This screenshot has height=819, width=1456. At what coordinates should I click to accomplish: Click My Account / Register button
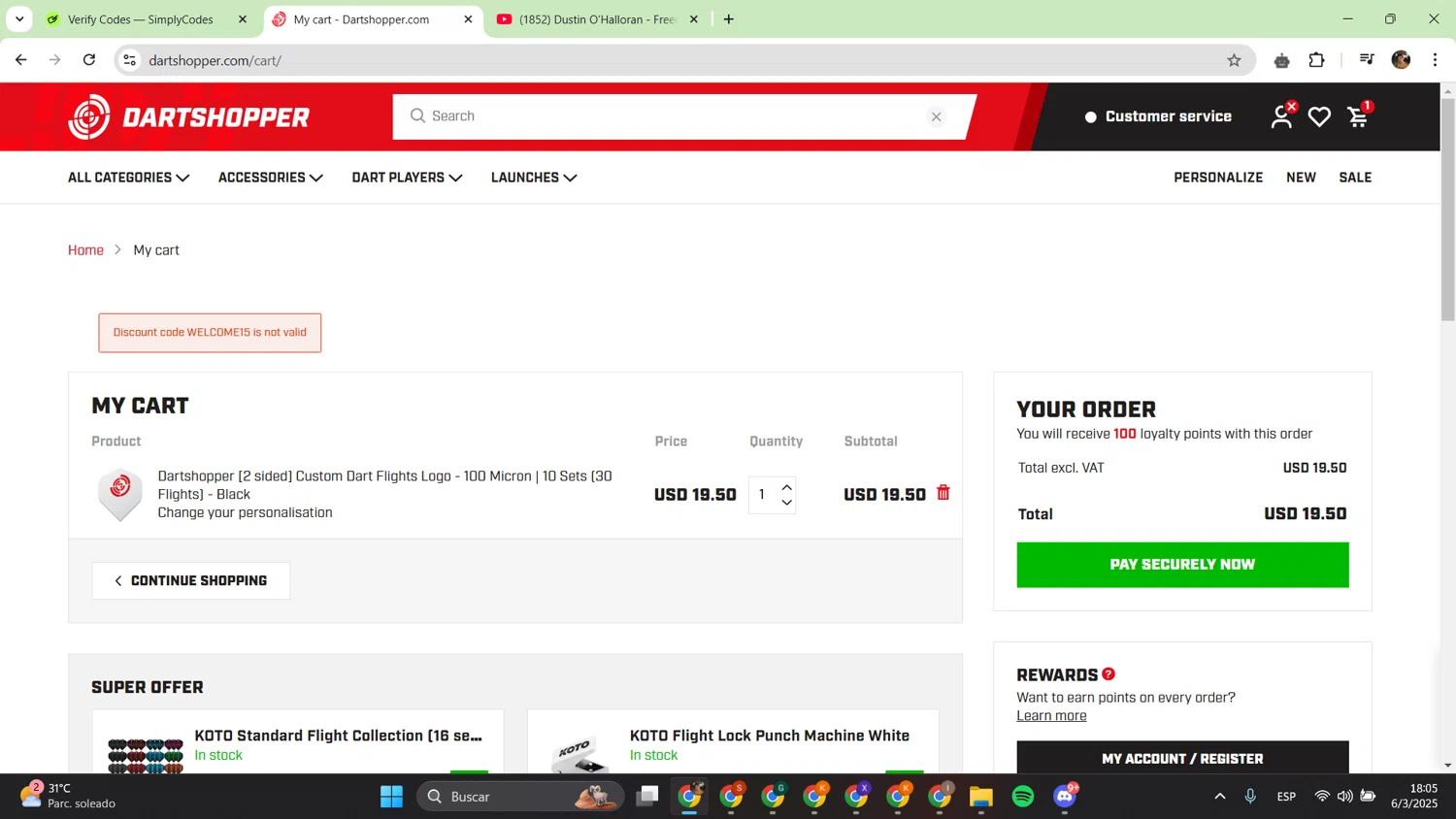pos(1182,758)
